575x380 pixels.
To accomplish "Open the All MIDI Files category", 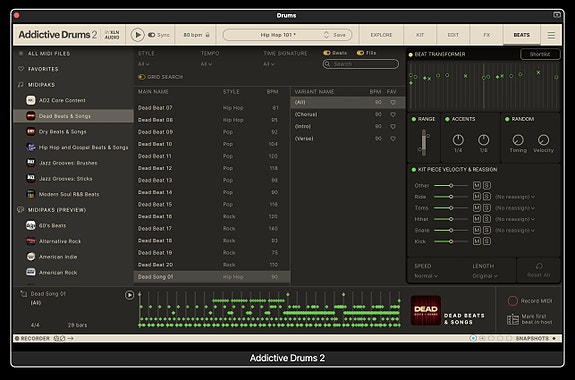I will (49, 54).
